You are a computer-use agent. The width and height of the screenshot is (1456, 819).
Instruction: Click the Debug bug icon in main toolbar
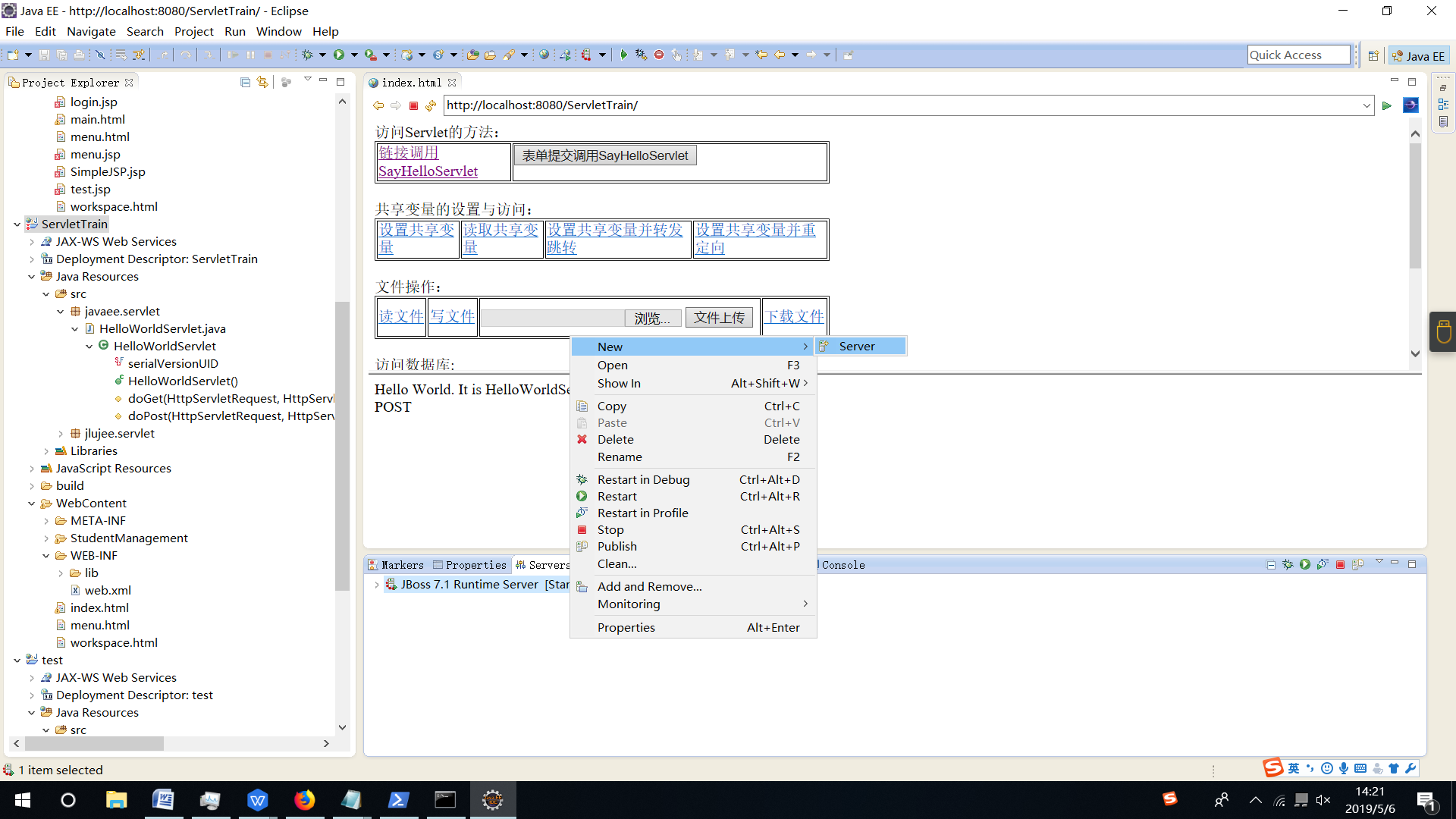[307, 55]
